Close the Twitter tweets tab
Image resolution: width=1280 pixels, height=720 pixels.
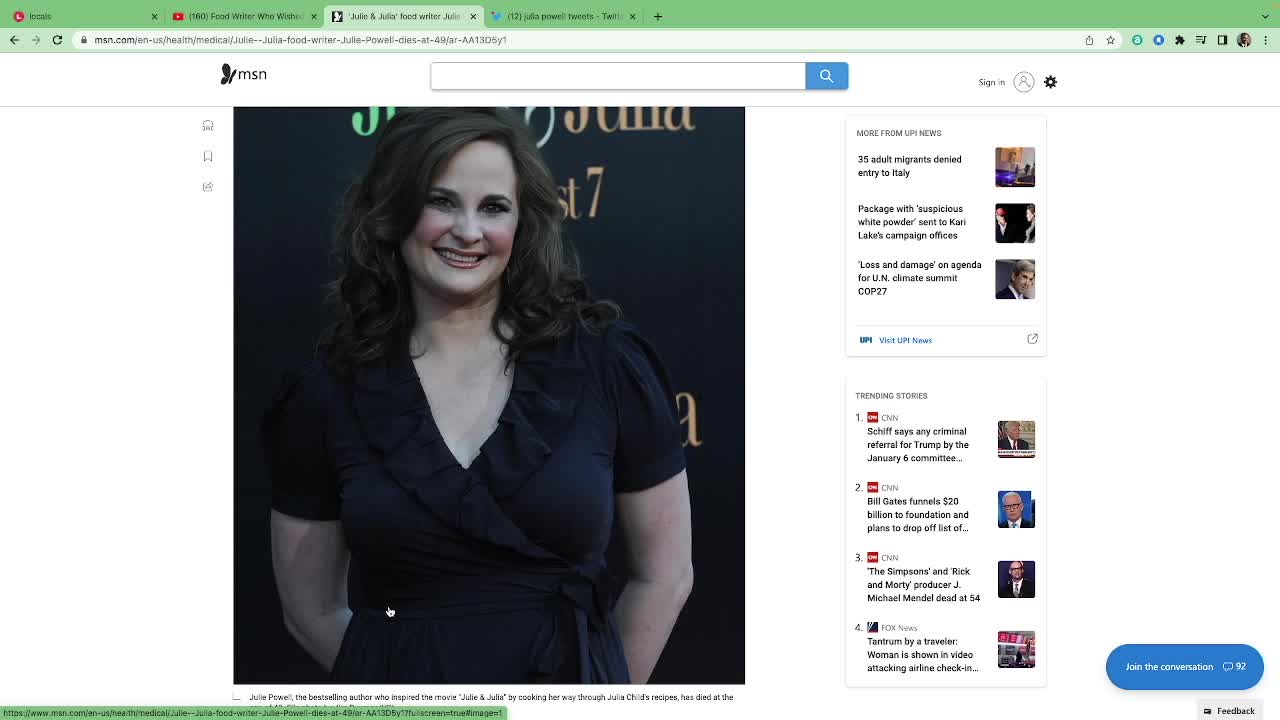pos(632,17)
